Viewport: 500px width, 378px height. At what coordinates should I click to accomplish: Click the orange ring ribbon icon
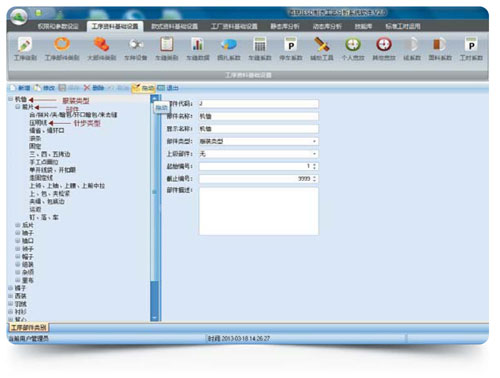62,44
